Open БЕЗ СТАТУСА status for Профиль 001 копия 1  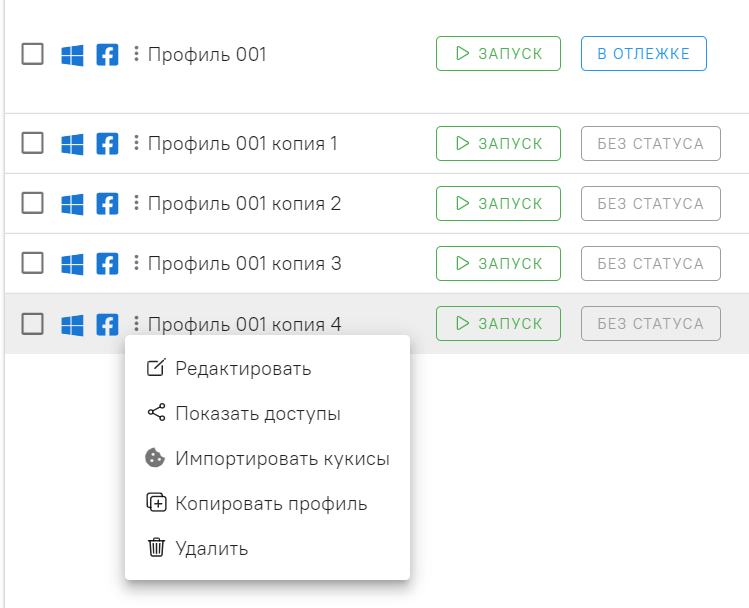click(x=651, y=143)
